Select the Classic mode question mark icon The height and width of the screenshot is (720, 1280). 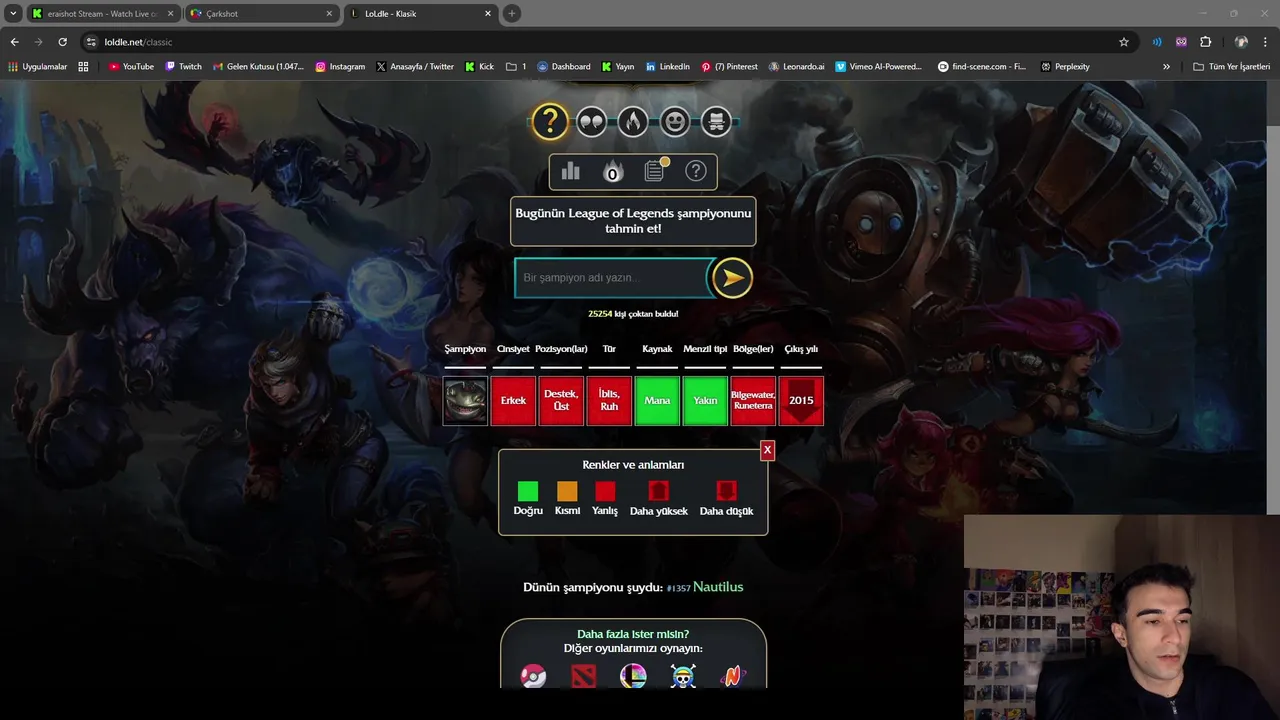[x=549, y=121]
